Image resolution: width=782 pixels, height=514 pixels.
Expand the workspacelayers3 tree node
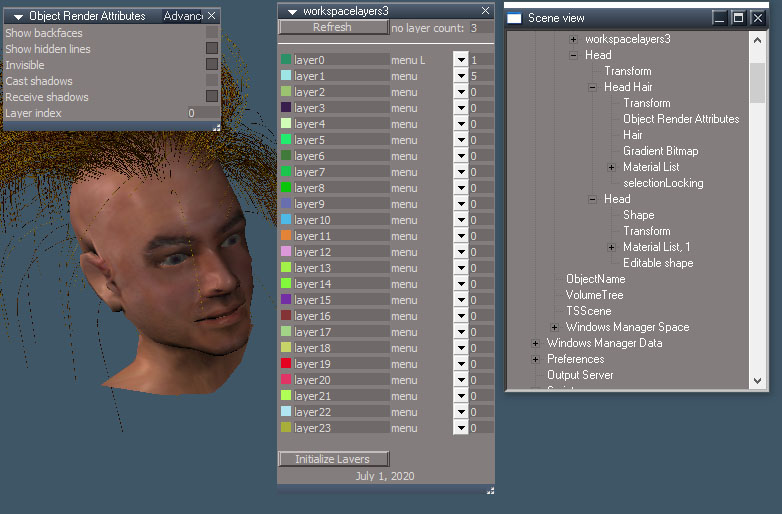[574, 39]
